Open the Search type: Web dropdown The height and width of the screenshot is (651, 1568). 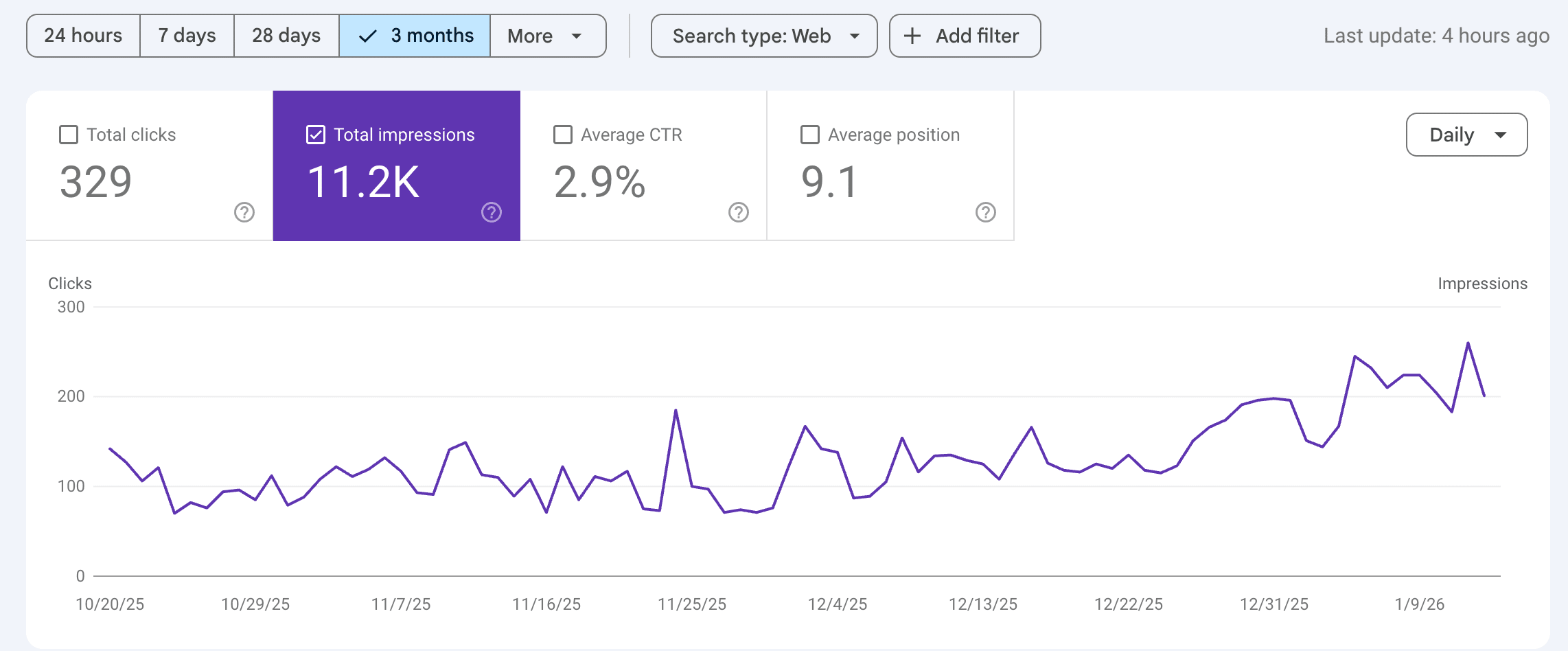764,36
